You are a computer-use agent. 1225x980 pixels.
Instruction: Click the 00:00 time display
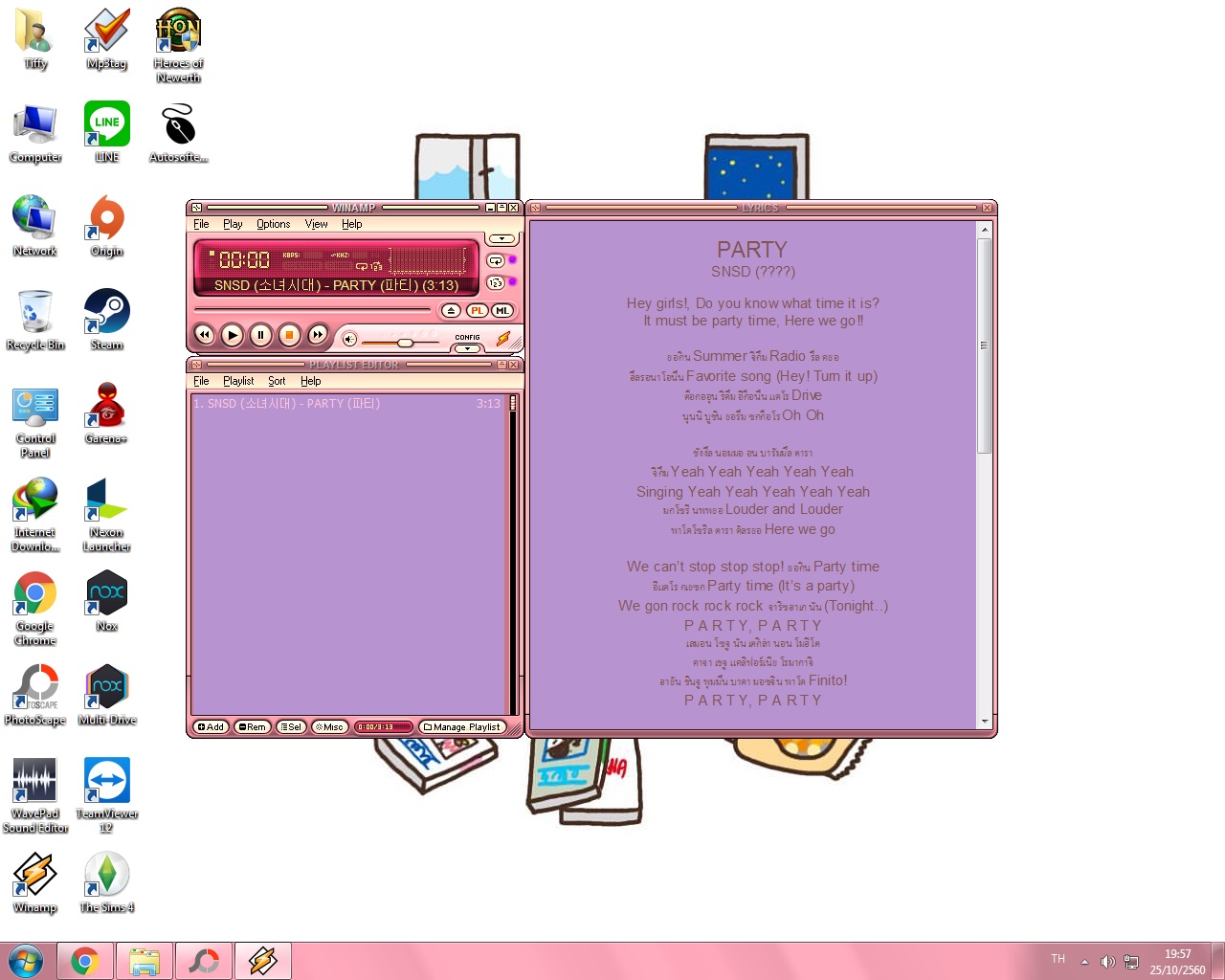click(x=244, y=259)
